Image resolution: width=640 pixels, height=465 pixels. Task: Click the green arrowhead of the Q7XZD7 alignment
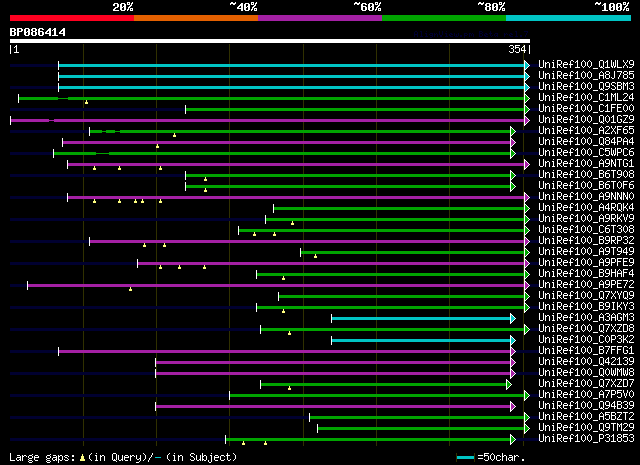coord(509,385)
